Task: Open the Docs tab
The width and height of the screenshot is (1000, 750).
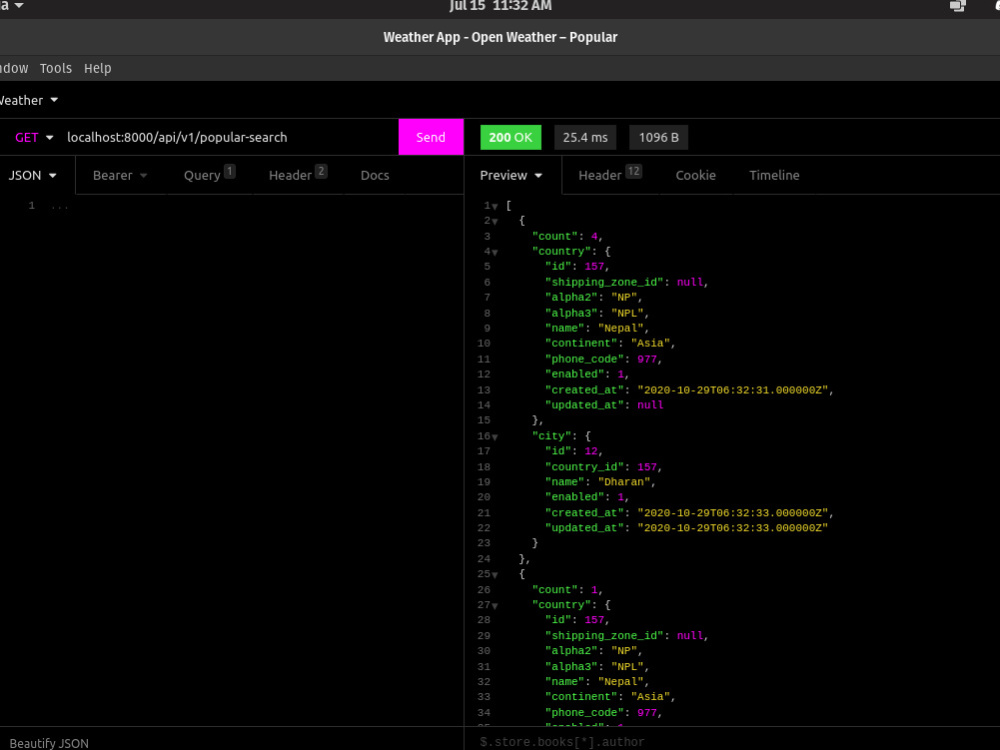Action: 374,175
